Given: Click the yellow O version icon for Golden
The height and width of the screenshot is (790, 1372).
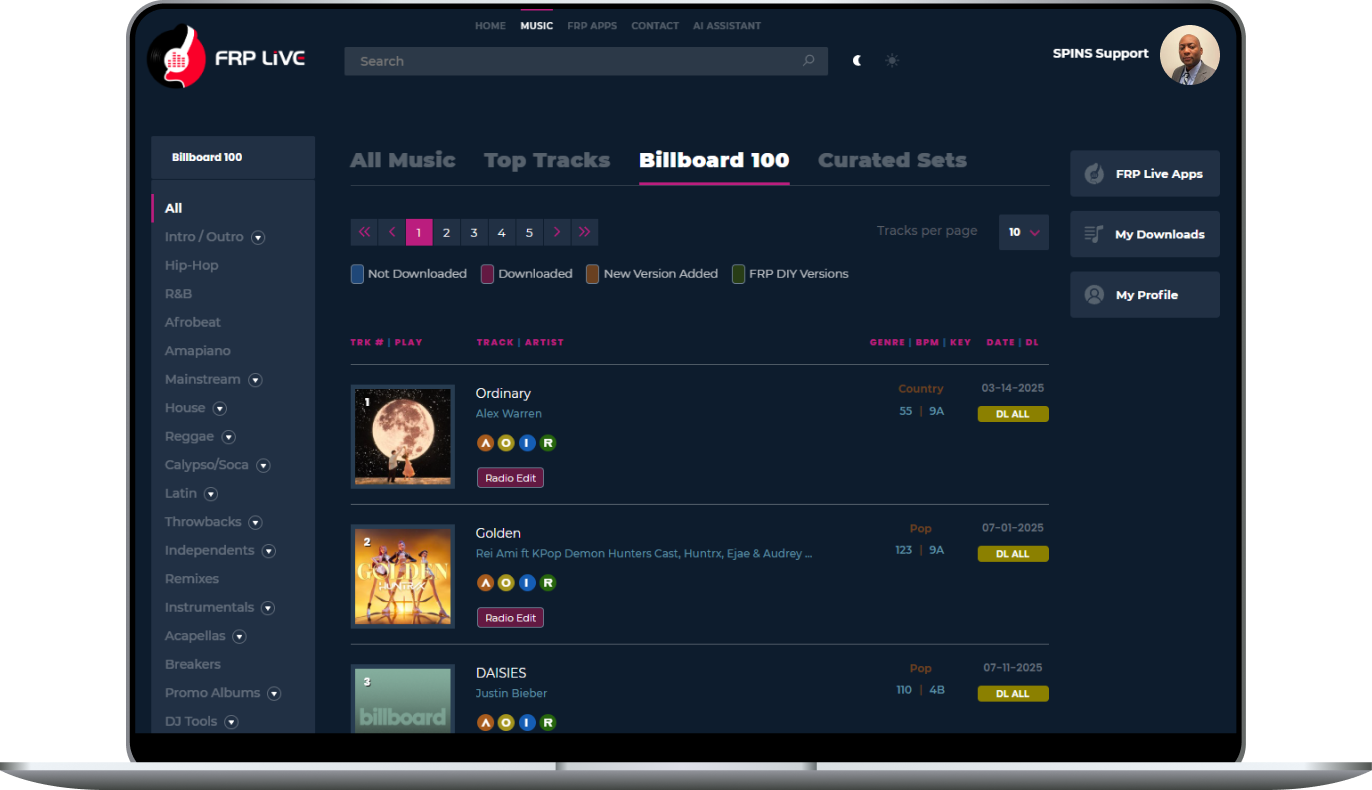Looking at the screenshot, I should click(506, 583).
